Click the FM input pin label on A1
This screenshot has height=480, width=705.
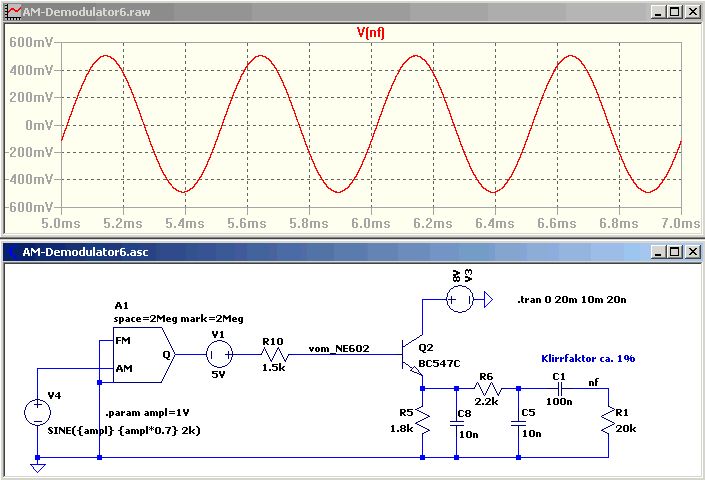[x=123, y=341]
